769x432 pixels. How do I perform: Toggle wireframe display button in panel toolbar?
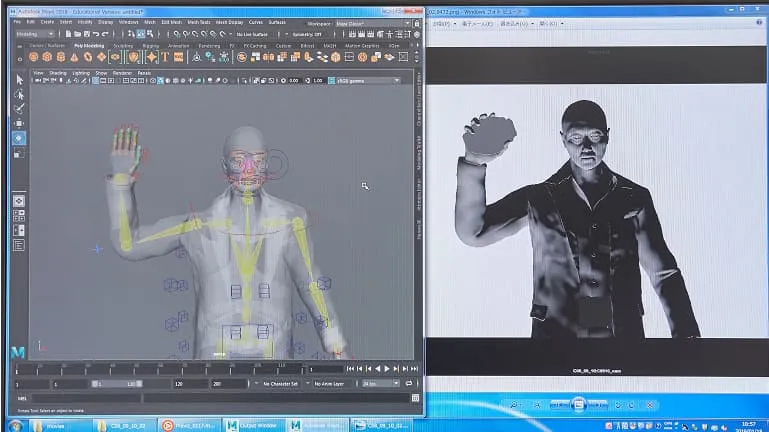coord(153,81)
